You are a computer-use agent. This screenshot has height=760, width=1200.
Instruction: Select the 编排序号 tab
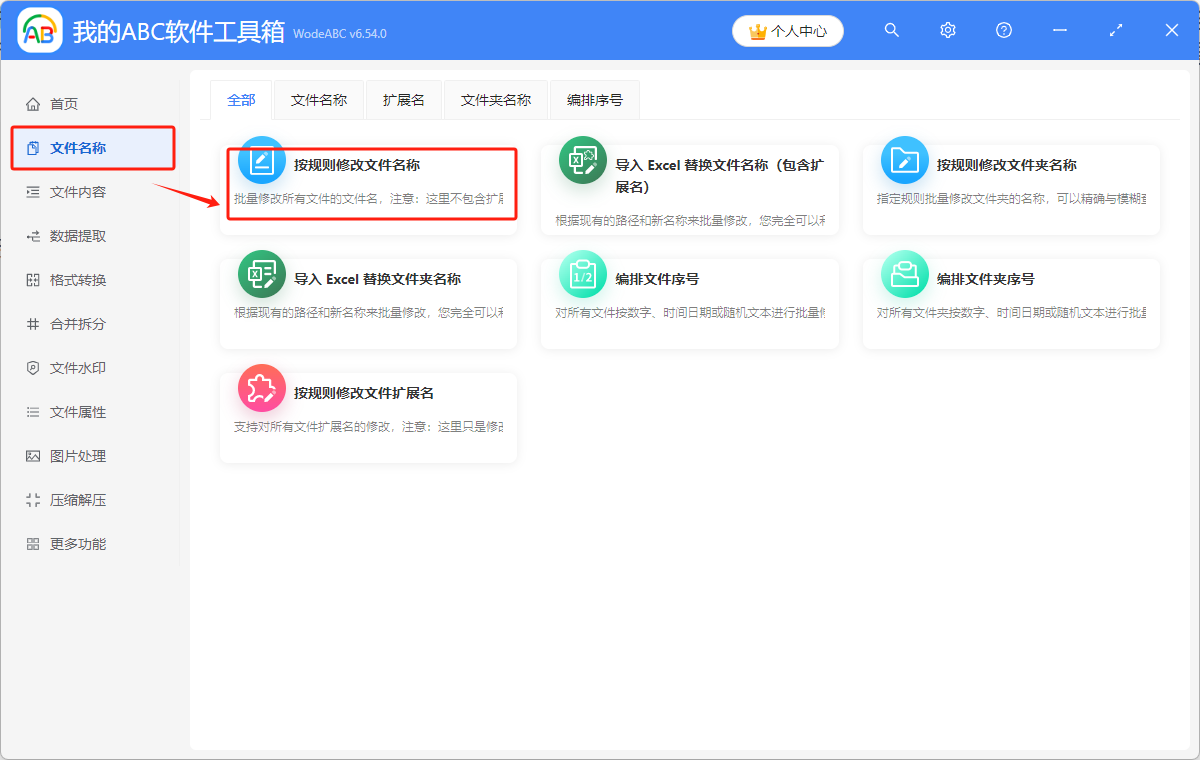pos(594,99)
